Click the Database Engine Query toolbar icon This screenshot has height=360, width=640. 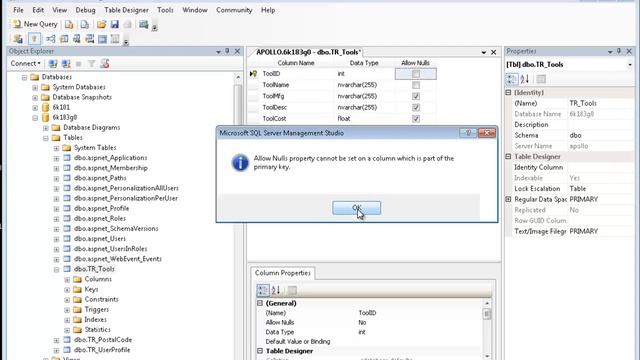coord(69,24)
